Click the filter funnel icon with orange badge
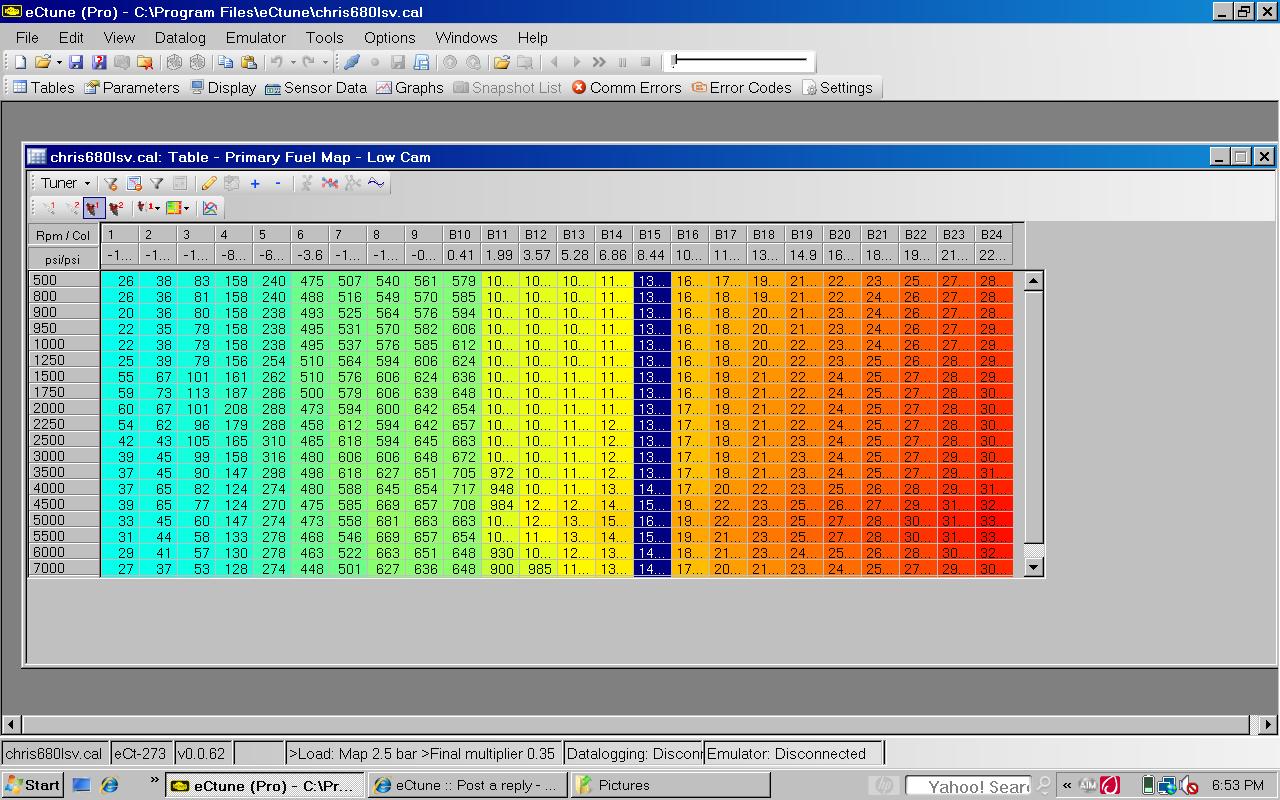The height and width of the screenshot is (800, 1280). point(111,183)
